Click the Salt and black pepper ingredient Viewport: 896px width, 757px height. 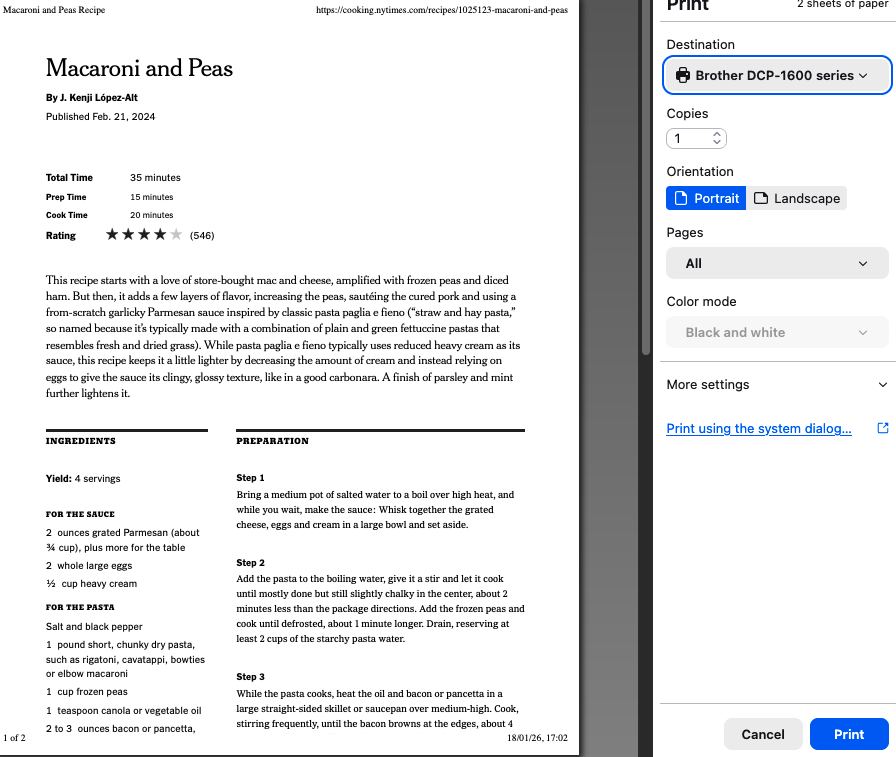[94, 627]
